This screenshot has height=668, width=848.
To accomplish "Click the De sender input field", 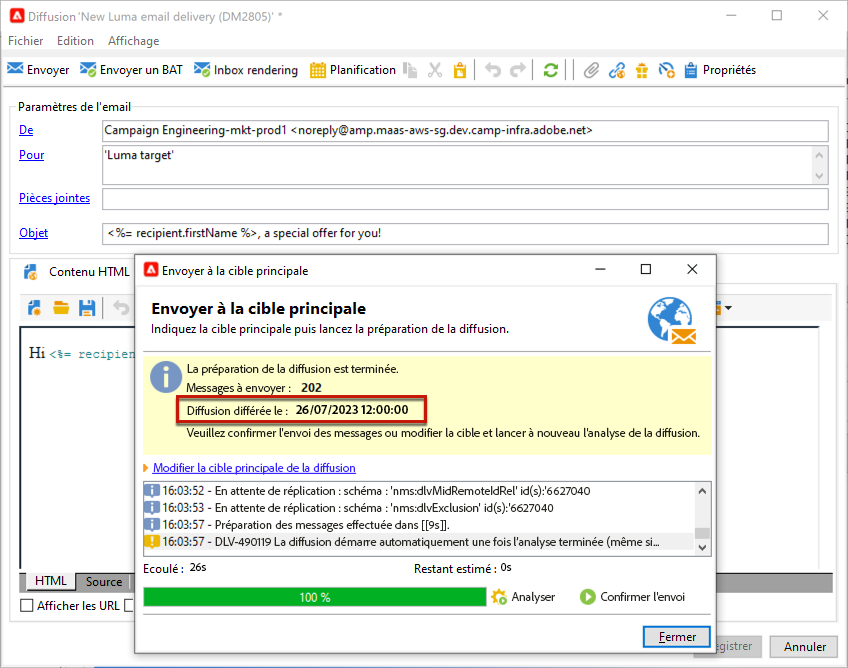I will coord(465,130).
